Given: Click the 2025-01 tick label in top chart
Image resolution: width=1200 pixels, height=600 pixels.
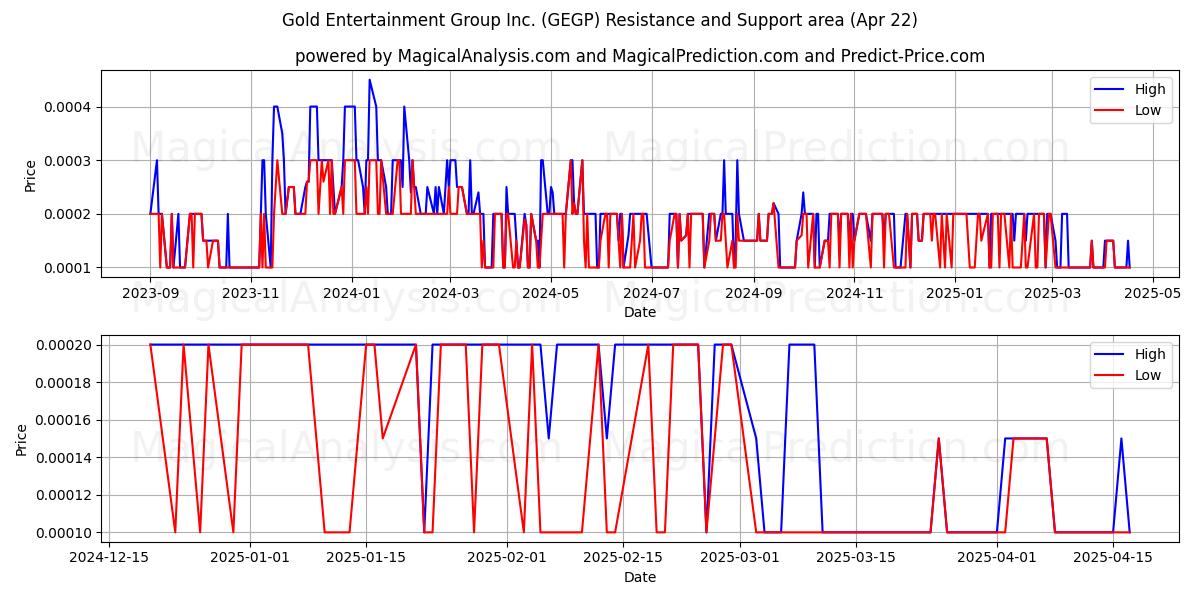Looking at the screenshot, I should pos(955,293).
